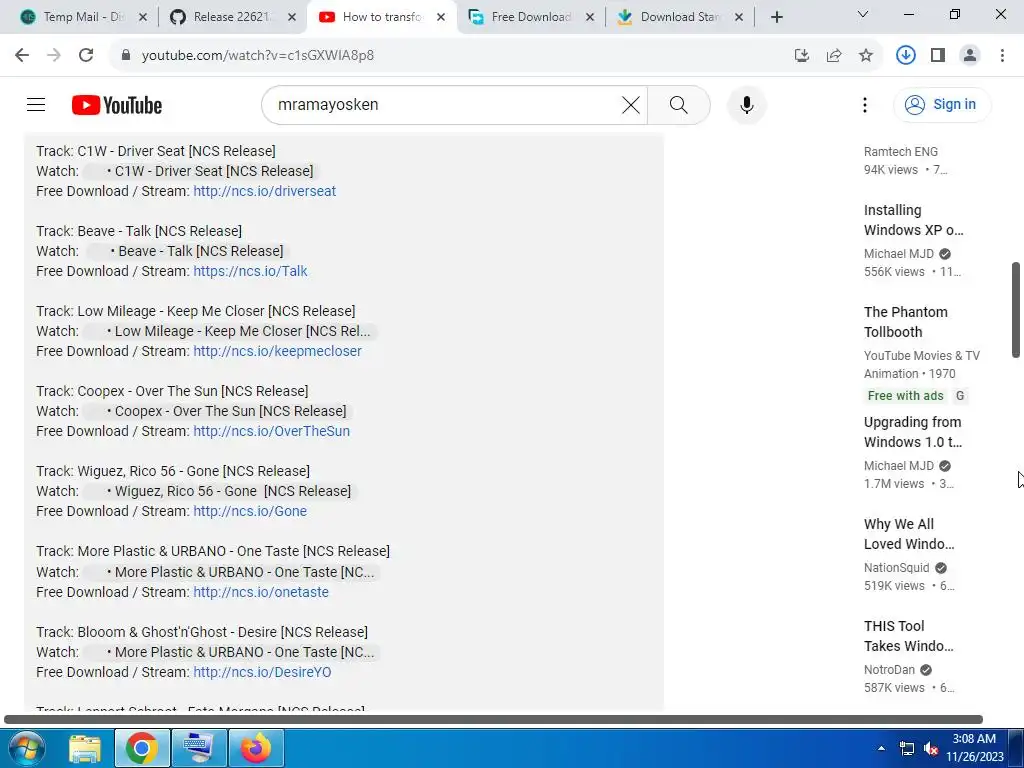Bookmark this page with star icon
The image size is (1024, 768).
pyautogui.click(x=866, y=56)
